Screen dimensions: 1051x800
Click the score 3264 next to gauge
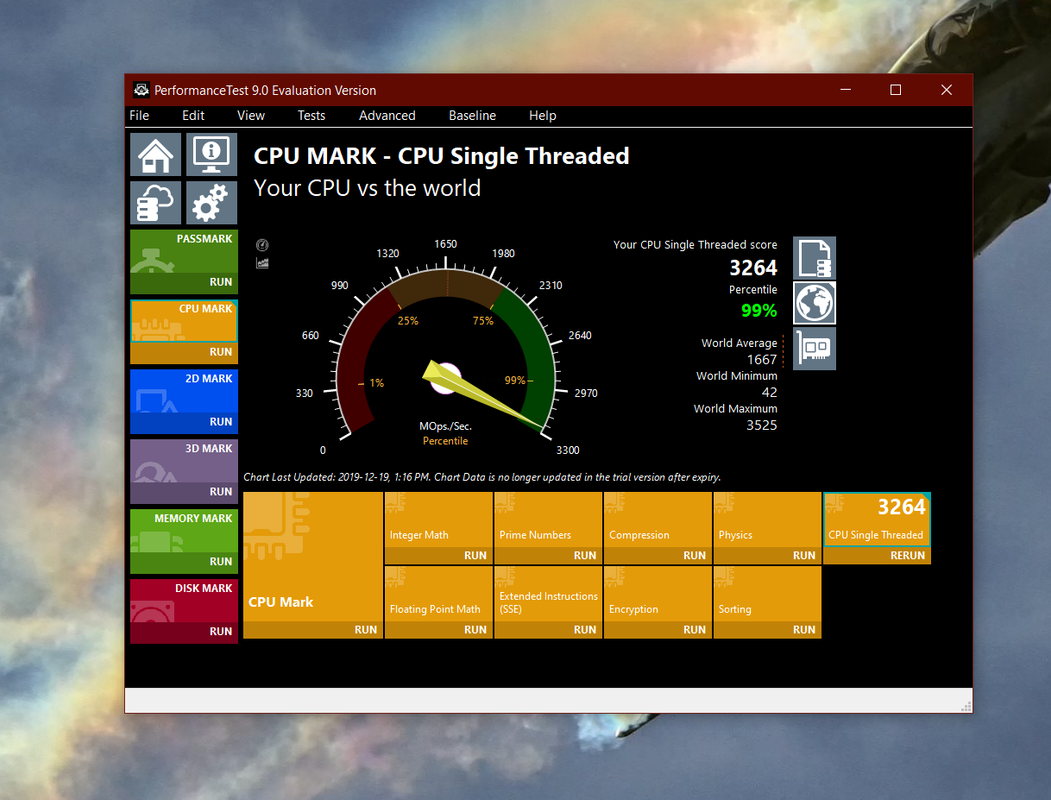click(753, 268)
